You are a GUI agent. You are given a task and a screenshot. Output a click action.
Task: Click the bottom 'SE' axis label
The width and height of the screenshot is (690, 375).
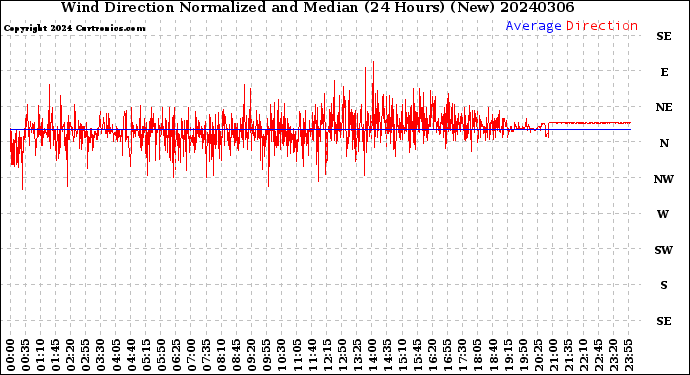click(x=664, y=321)
